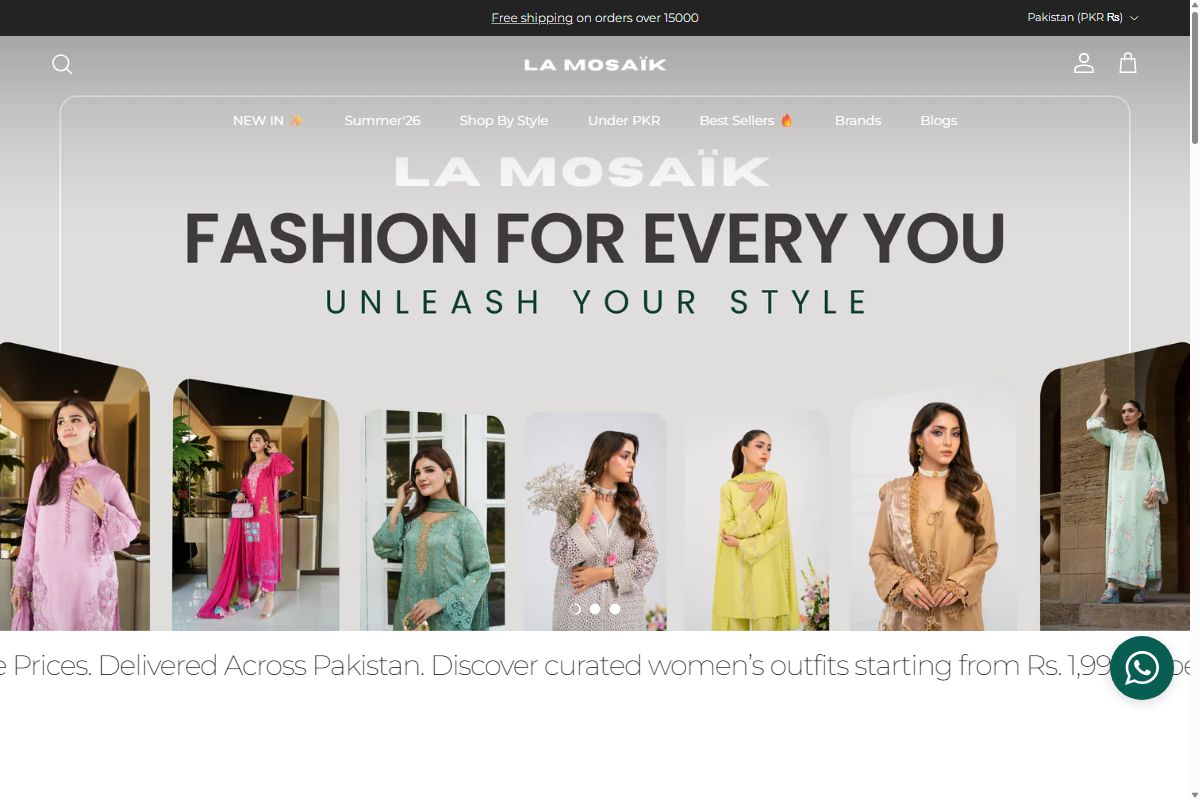This screenshot has width=1200, height=800.
Task: Select the first slideshow pagination dot
Action: 575,609
